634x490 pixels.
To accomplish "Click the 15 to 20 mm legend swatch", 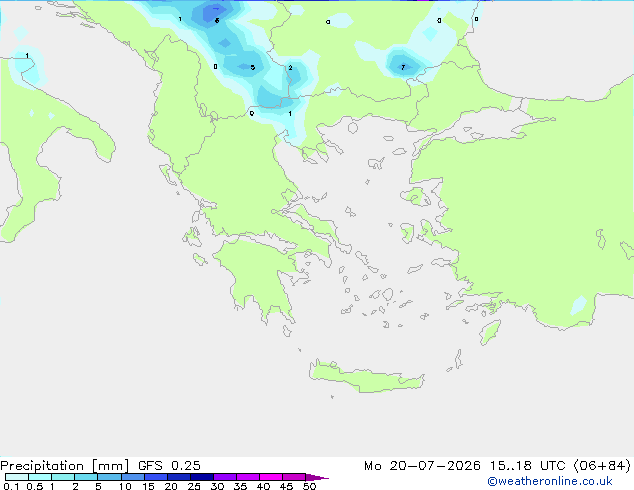I will 155,477.
